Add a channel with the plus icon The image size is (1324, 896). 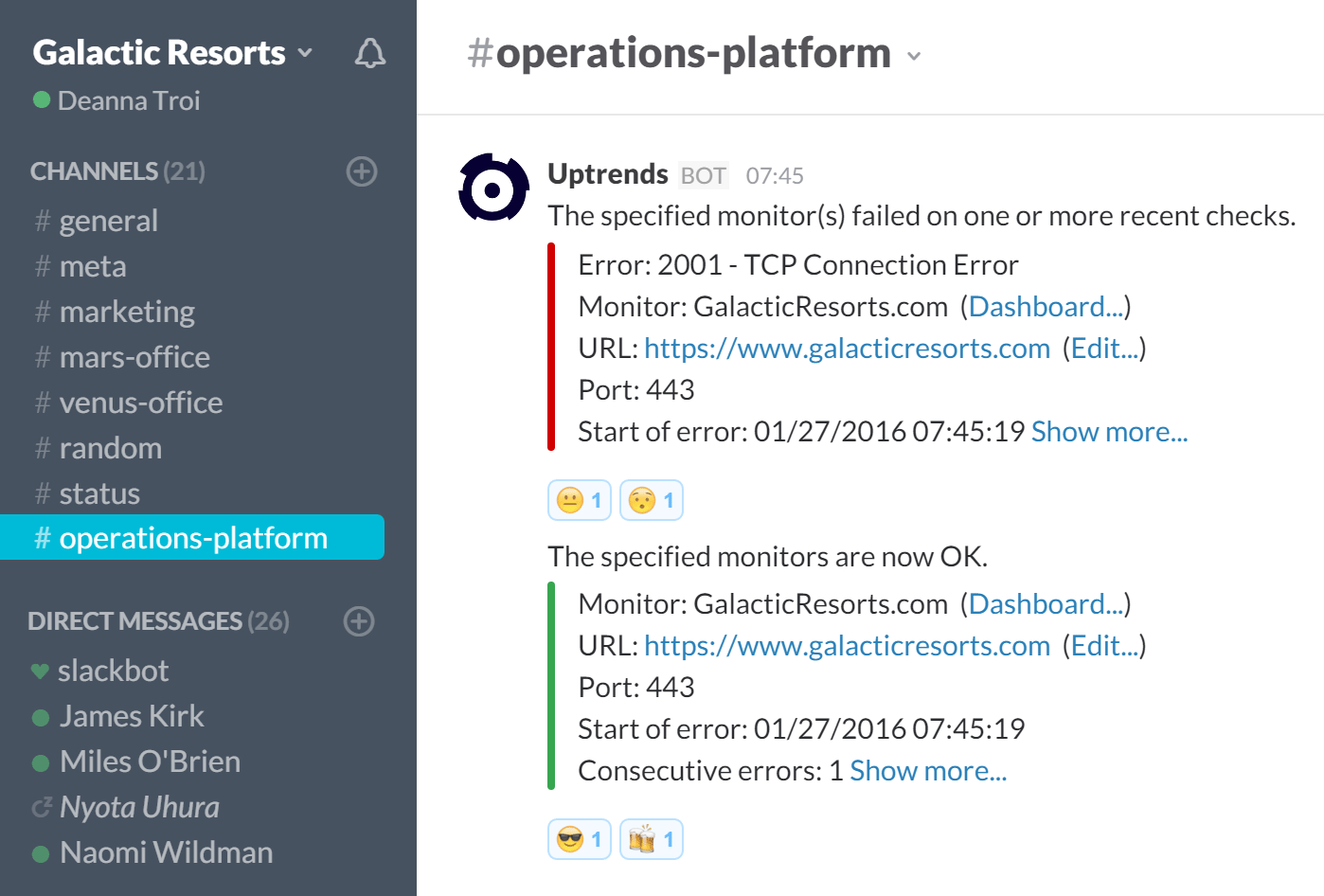click(x=362, y=171)
